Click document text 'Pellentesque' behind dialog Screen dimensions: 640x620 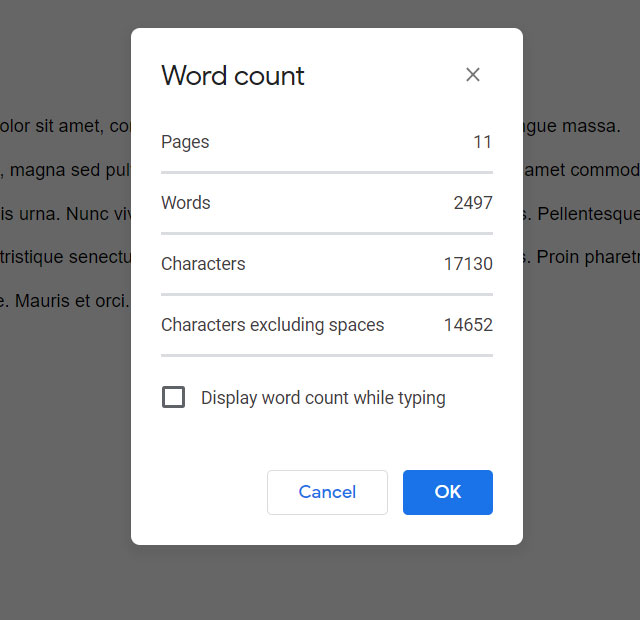588,215
